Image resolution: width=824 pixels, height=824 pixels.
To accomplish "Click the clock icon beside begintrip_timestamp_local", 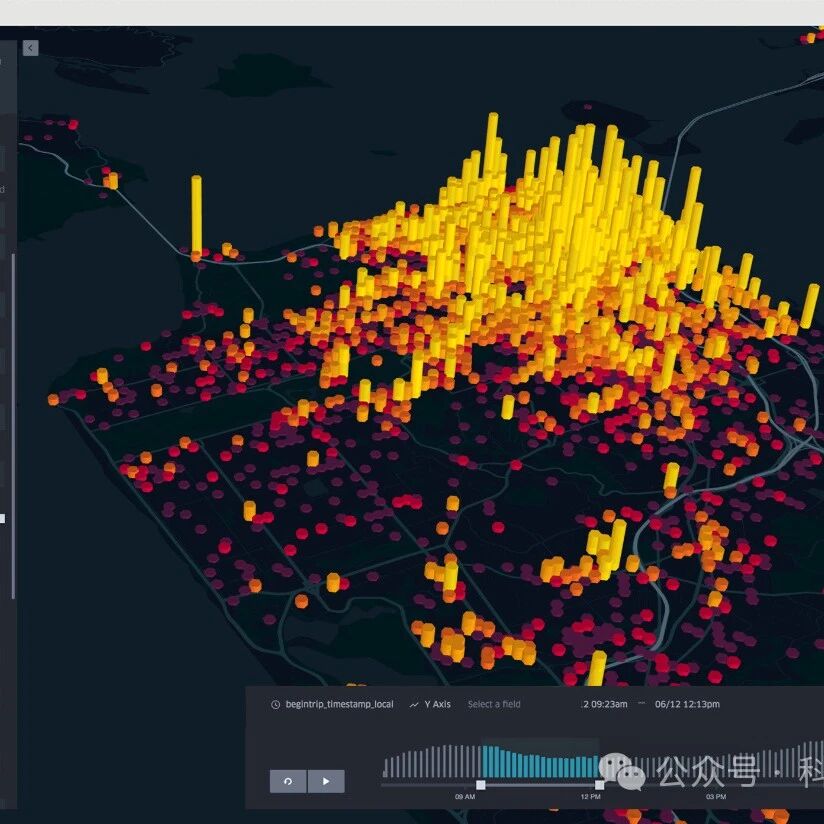I will 275,704.
